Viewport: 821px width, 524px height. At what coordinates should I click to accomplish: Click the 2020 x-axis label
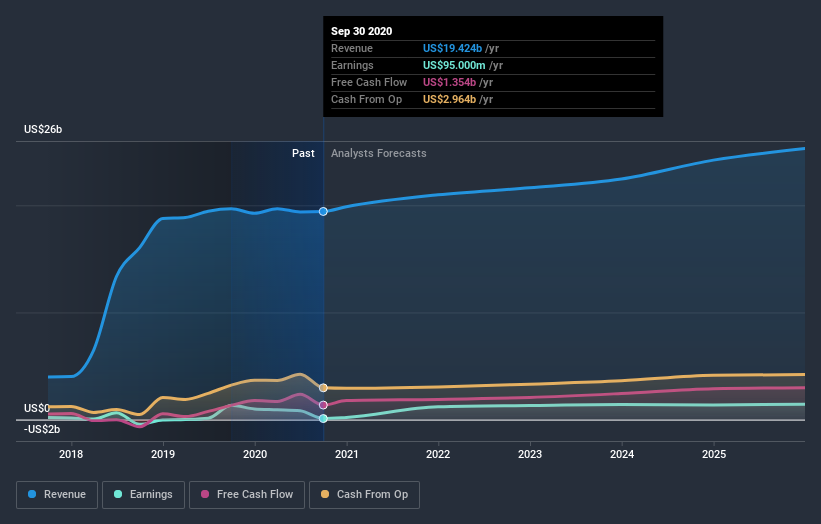pos(255,454)
